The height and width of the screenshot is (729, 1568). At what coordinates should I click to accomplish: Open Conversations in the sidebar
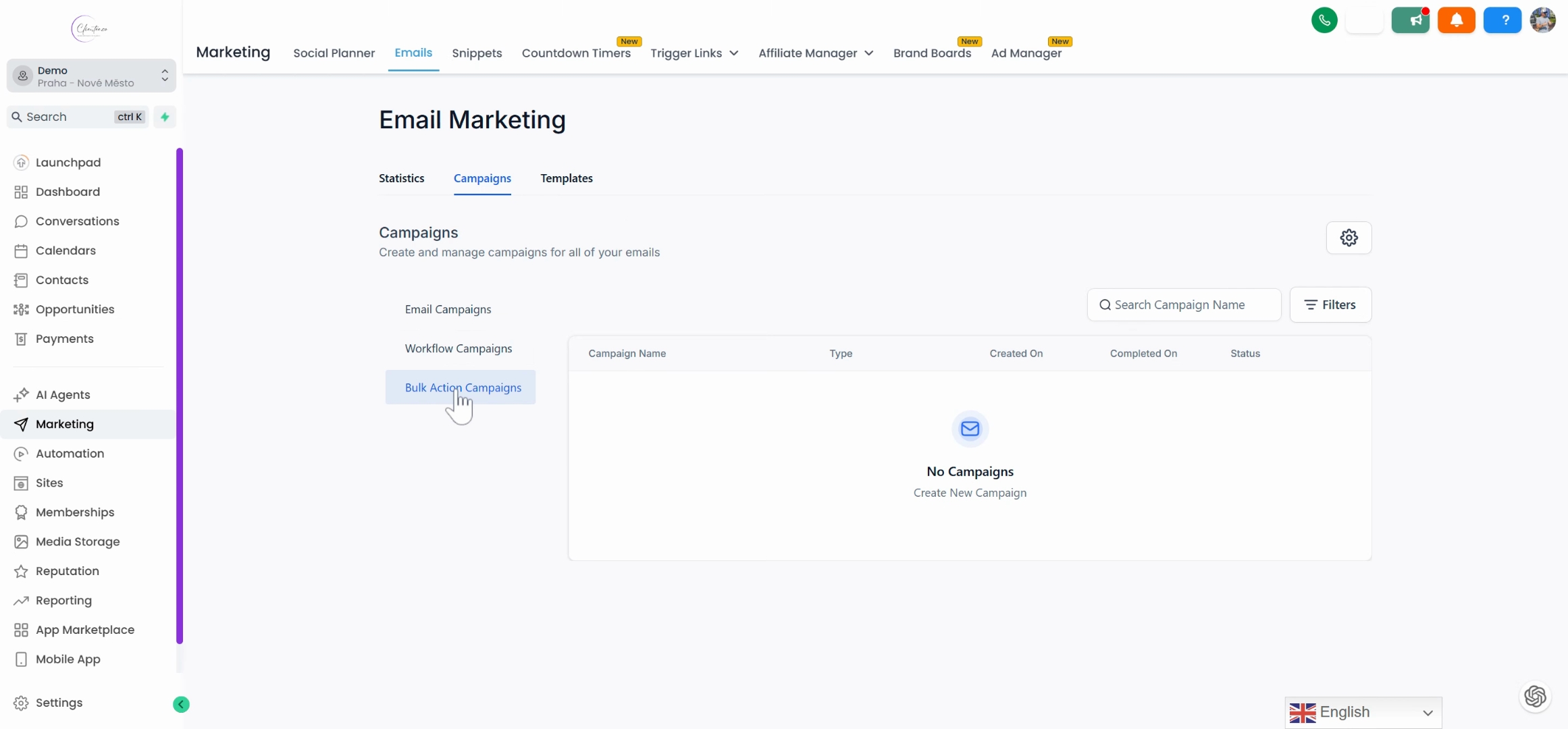pos(77,221)
